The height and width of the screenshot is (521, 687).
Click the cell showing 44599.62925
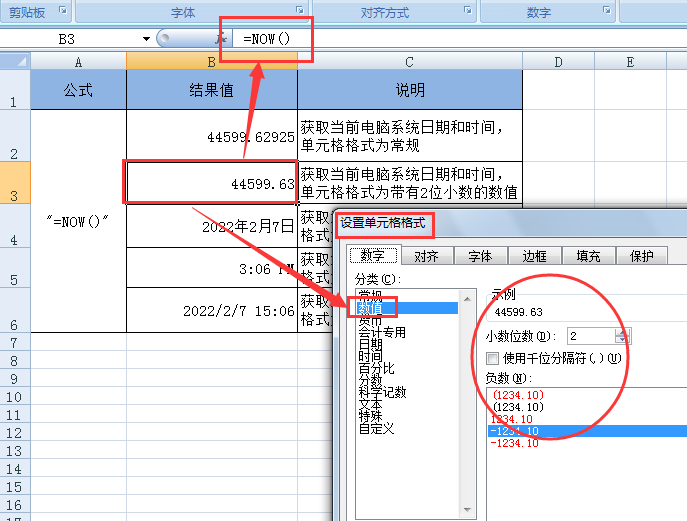212,135
